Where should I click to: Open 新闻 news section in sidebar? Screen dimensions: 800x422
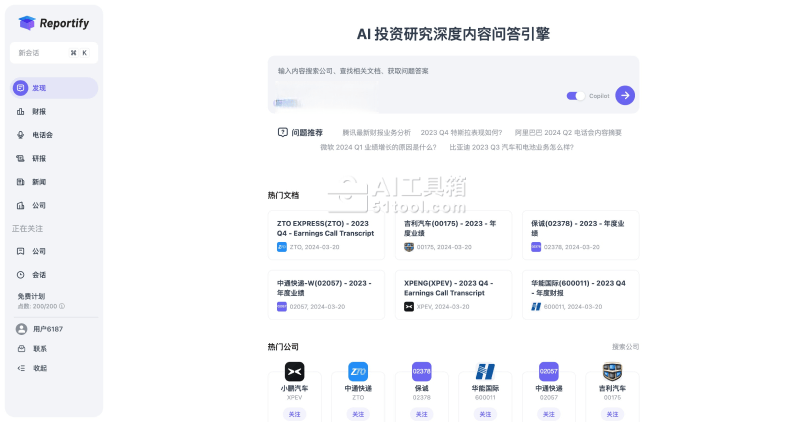pyautogui.click(x=38, y=182)
